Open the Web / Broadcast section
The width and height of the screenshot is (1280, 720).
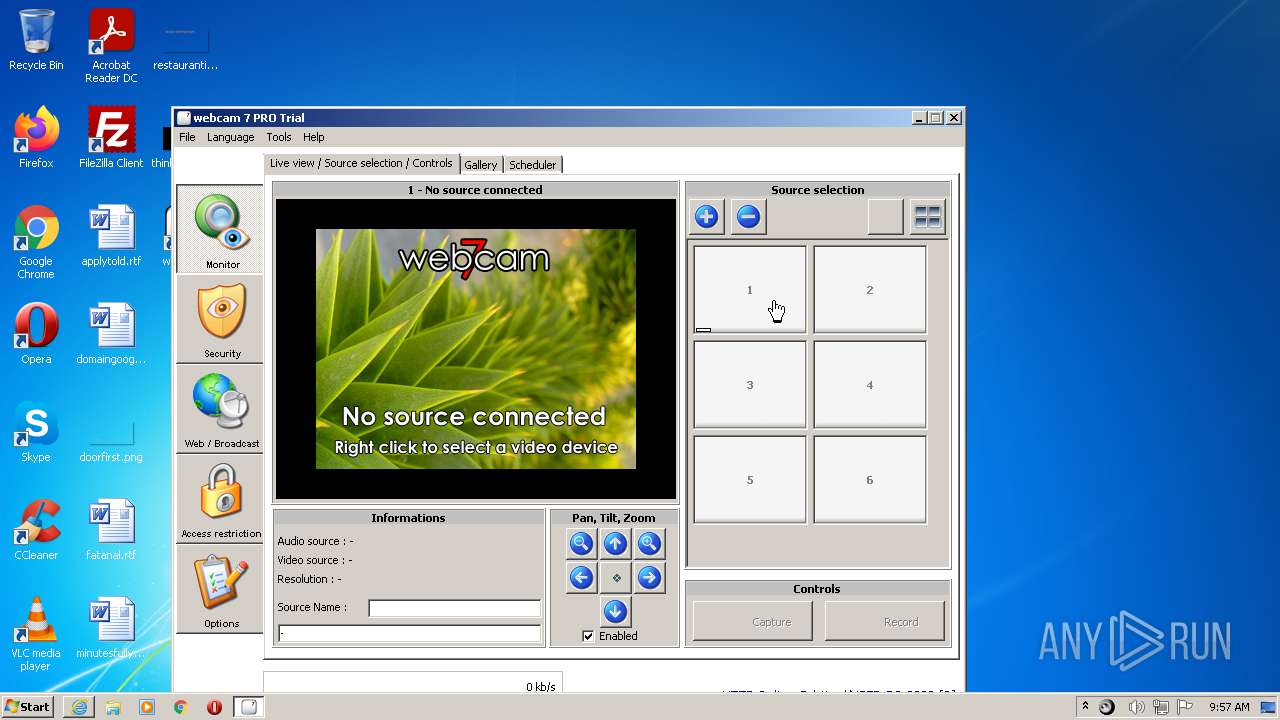(220, 409)
